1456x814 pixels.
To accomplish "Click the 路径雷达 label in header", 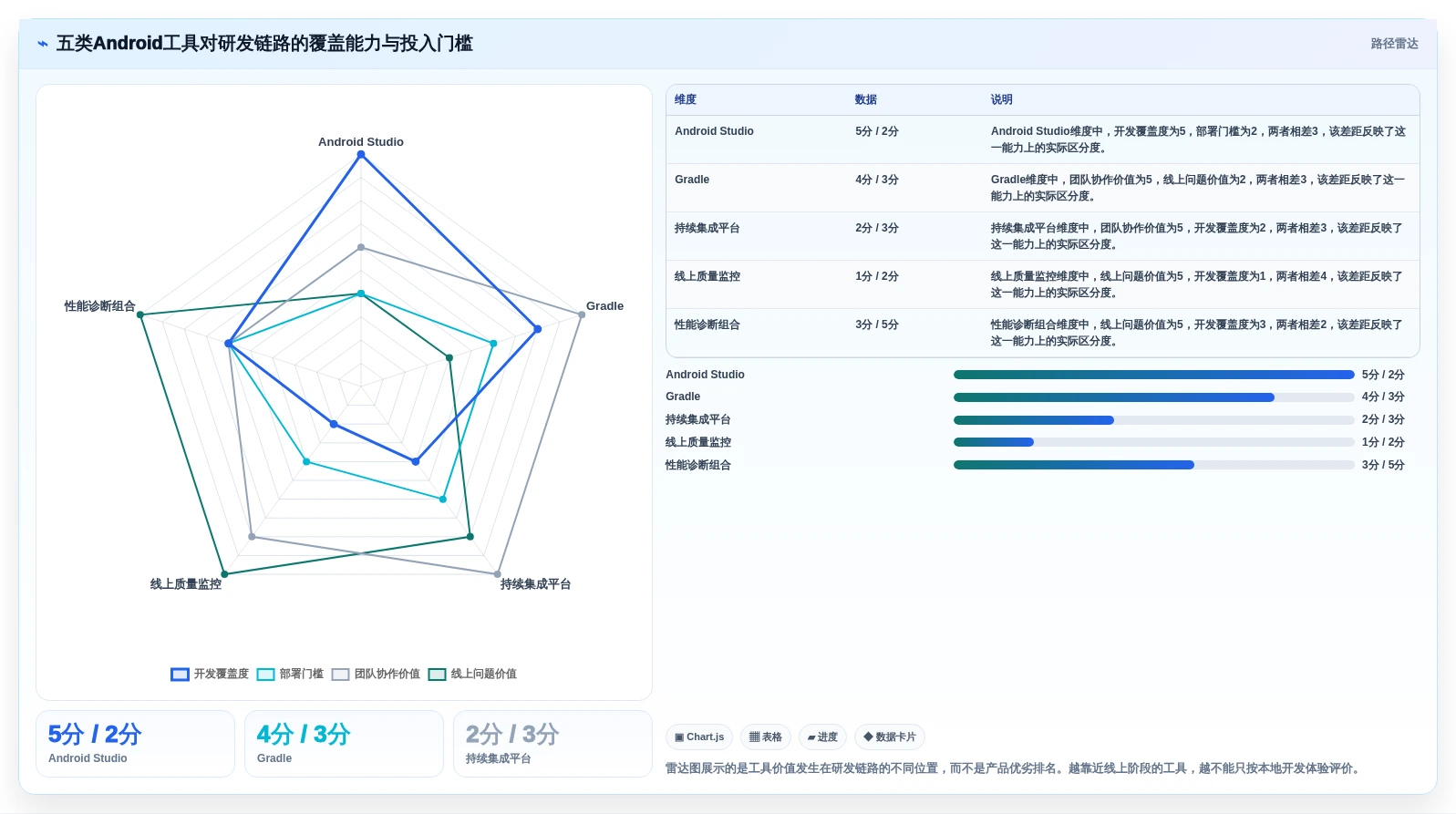I will click(x=1394, y=44).
